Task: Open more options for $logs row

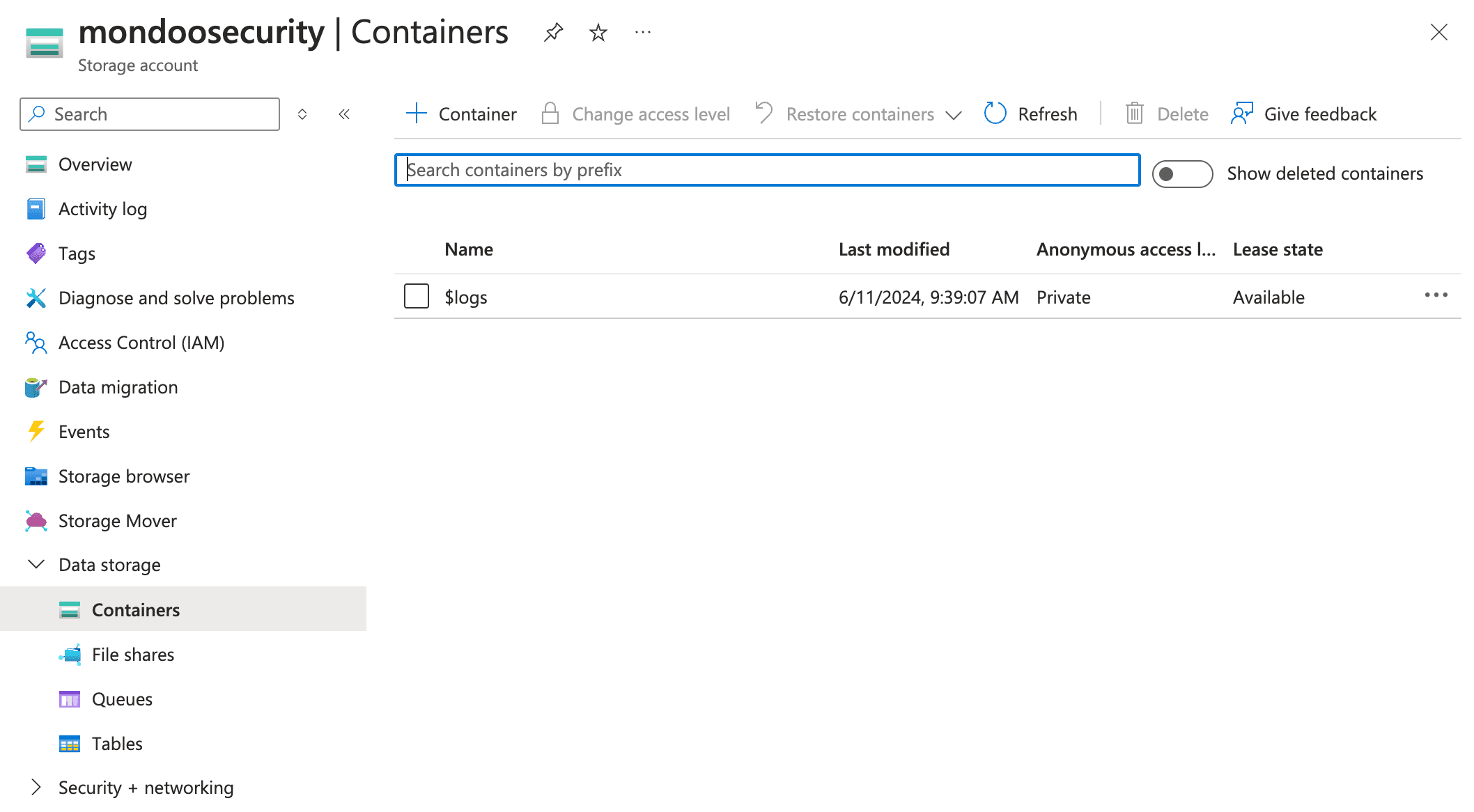Action: (x=1436, y=295)
